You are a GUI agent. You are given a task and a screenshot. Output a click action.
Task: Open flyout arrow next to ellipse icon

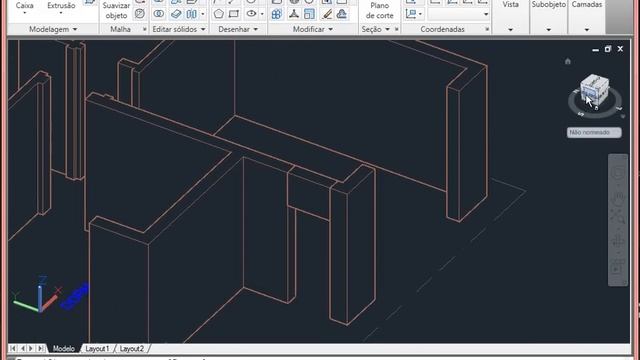262,14
